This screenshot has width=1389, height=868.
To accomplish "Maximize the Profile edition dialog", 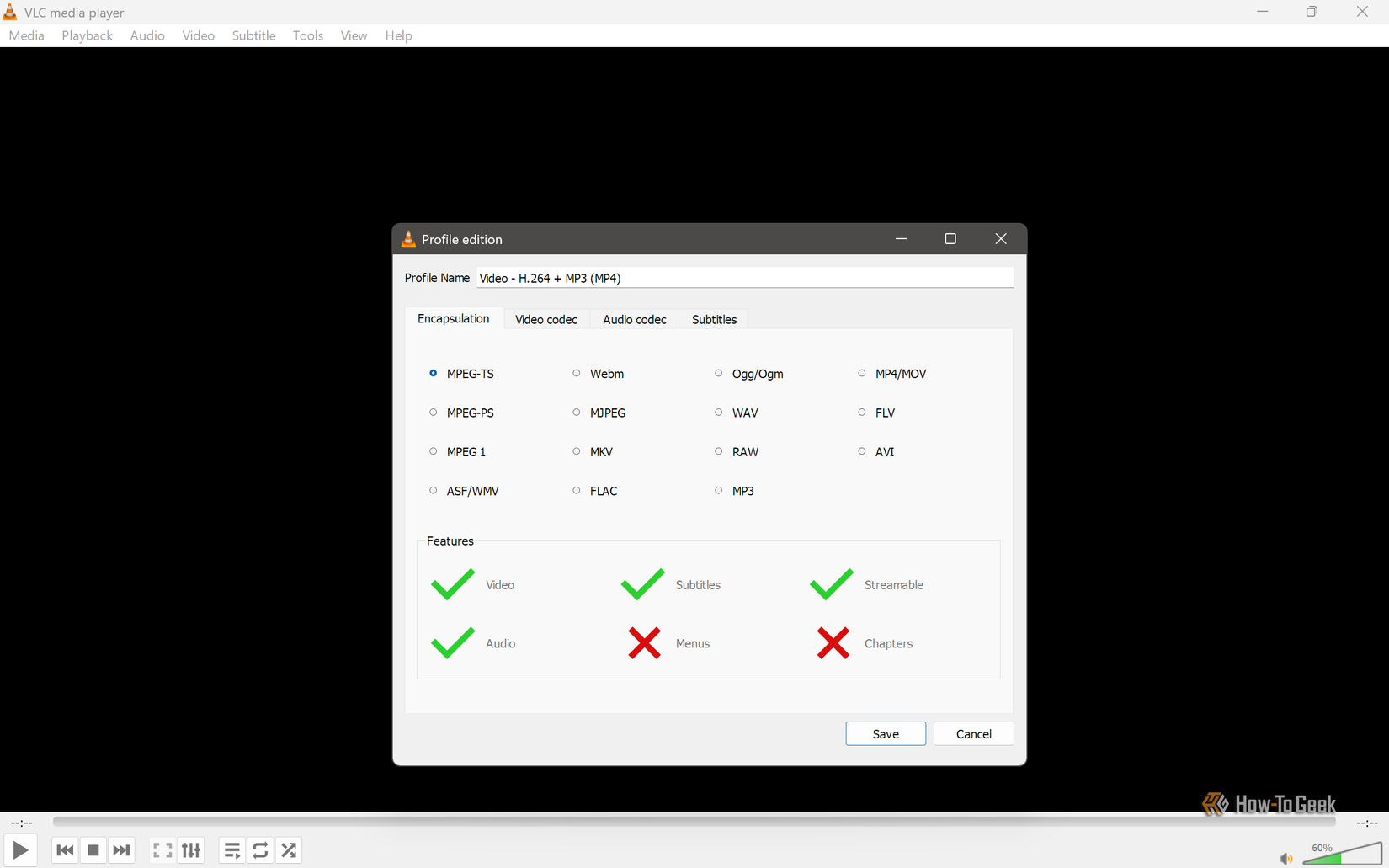I will (x=950, y=239).
